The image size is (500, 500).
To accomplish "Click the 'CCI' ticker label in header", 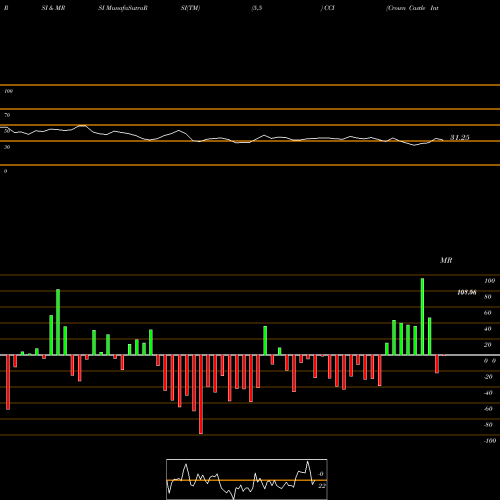I will pos(329,8).
